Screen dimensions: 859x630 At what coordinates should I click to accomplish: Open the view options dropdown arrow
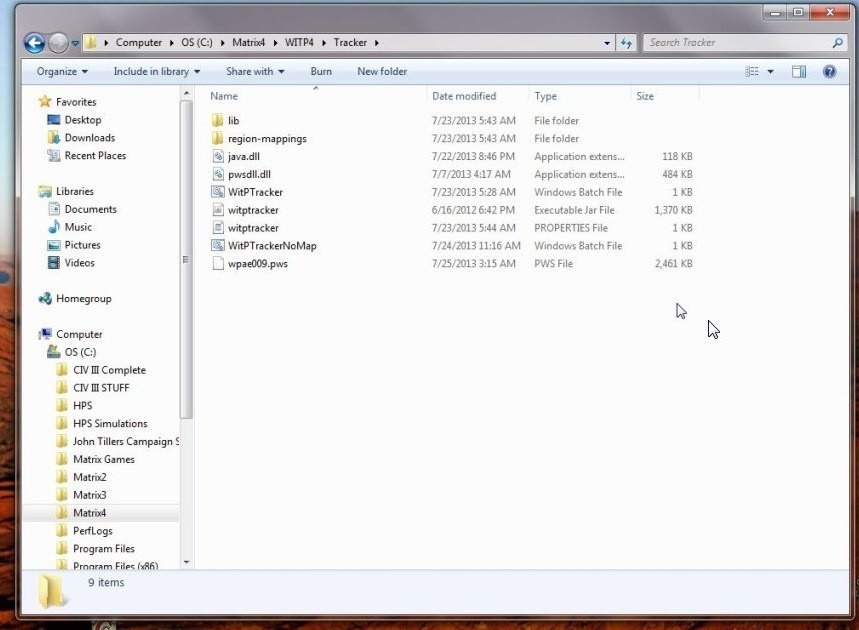click(x=770, y=72)
